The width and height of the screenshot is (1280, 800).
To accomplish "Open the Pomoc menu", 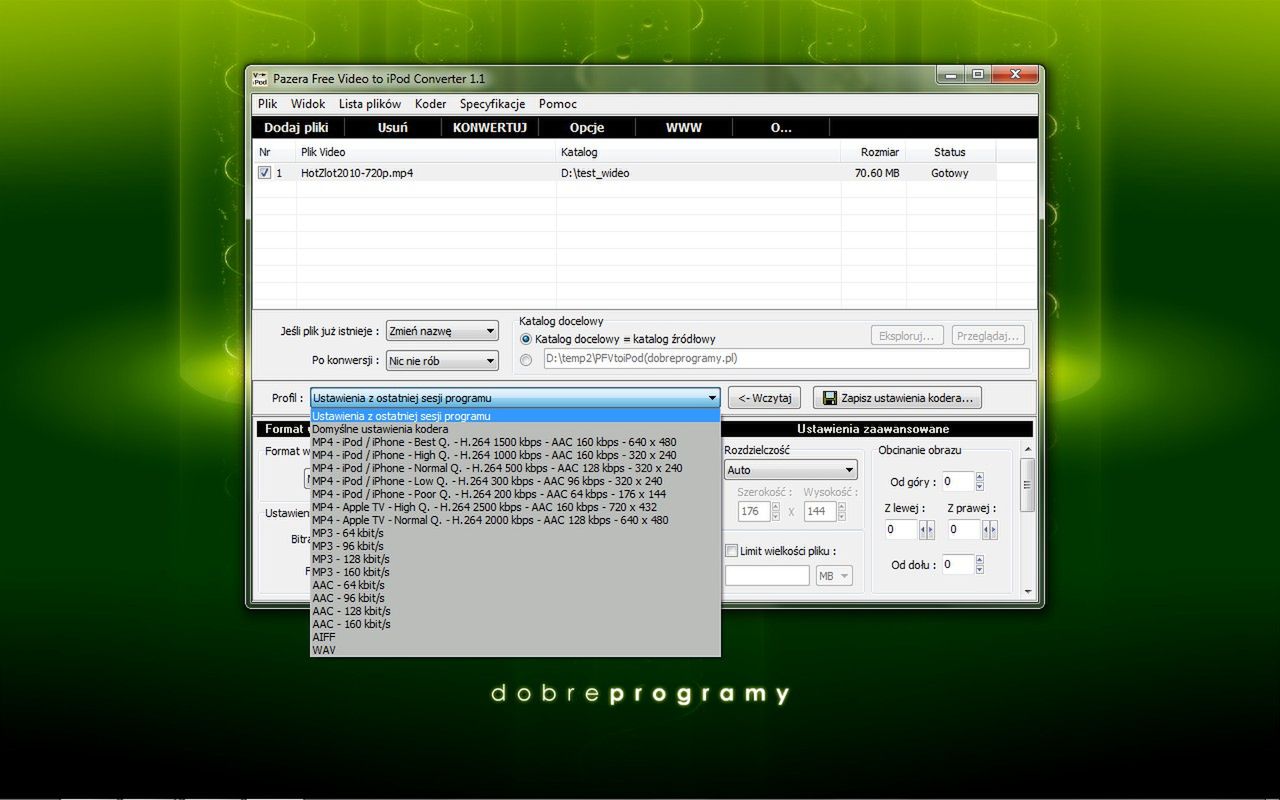I will pos(557,104).
